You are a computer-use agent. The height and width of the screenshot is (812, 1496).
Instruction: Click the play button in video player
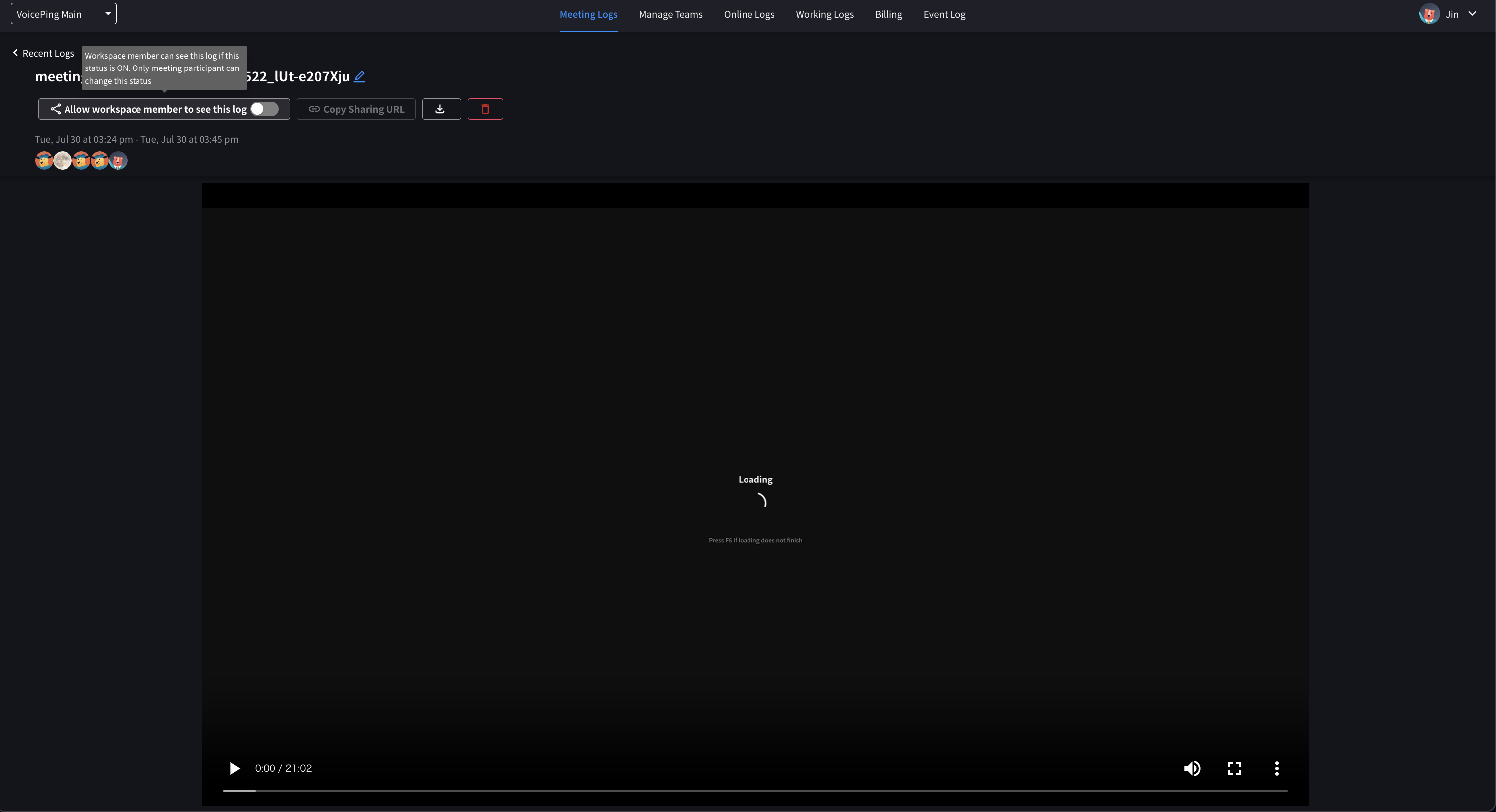click(235, 768)
